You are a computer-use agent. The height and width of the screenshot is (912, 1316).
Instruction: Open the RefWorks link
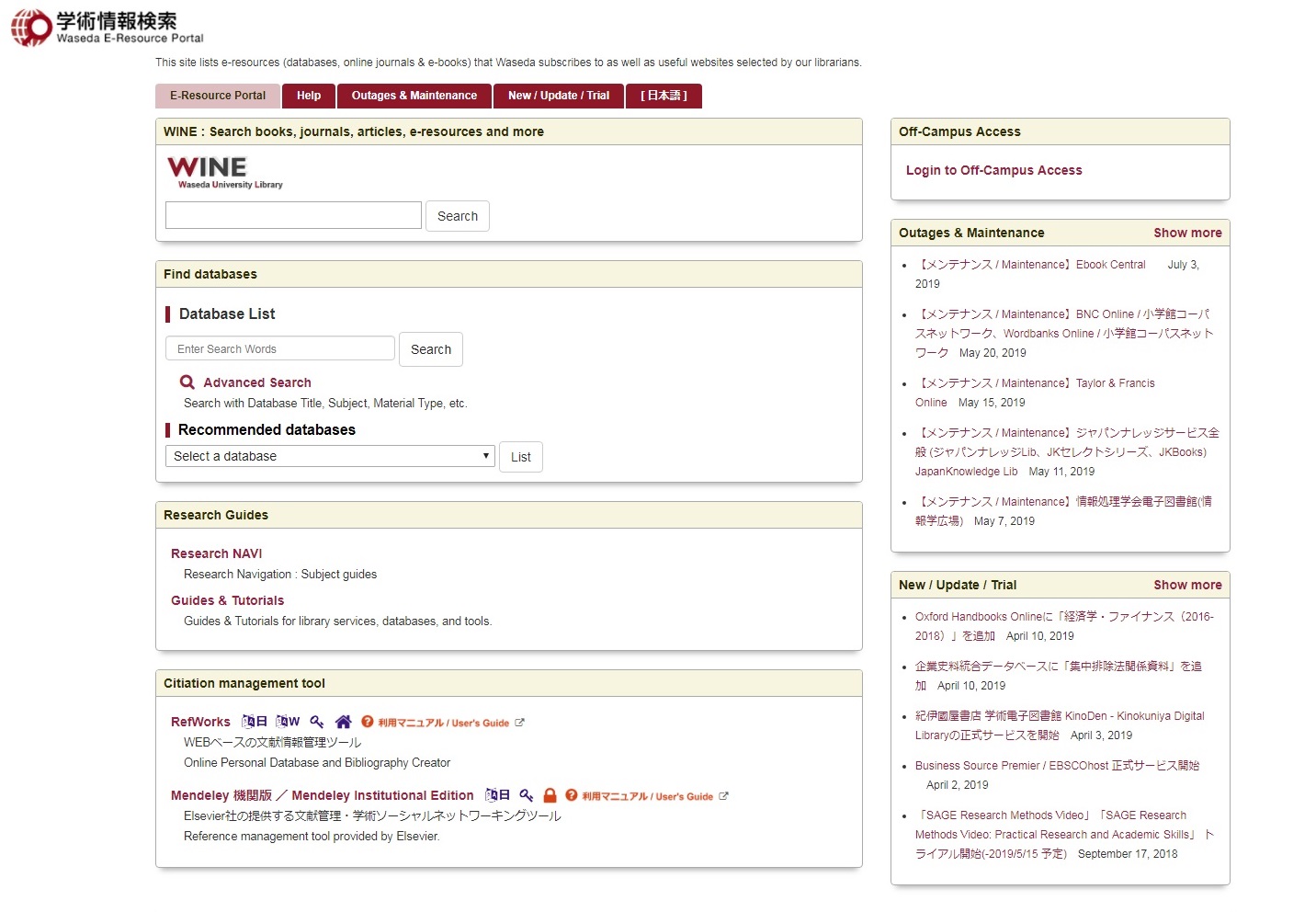click(200, 722)
